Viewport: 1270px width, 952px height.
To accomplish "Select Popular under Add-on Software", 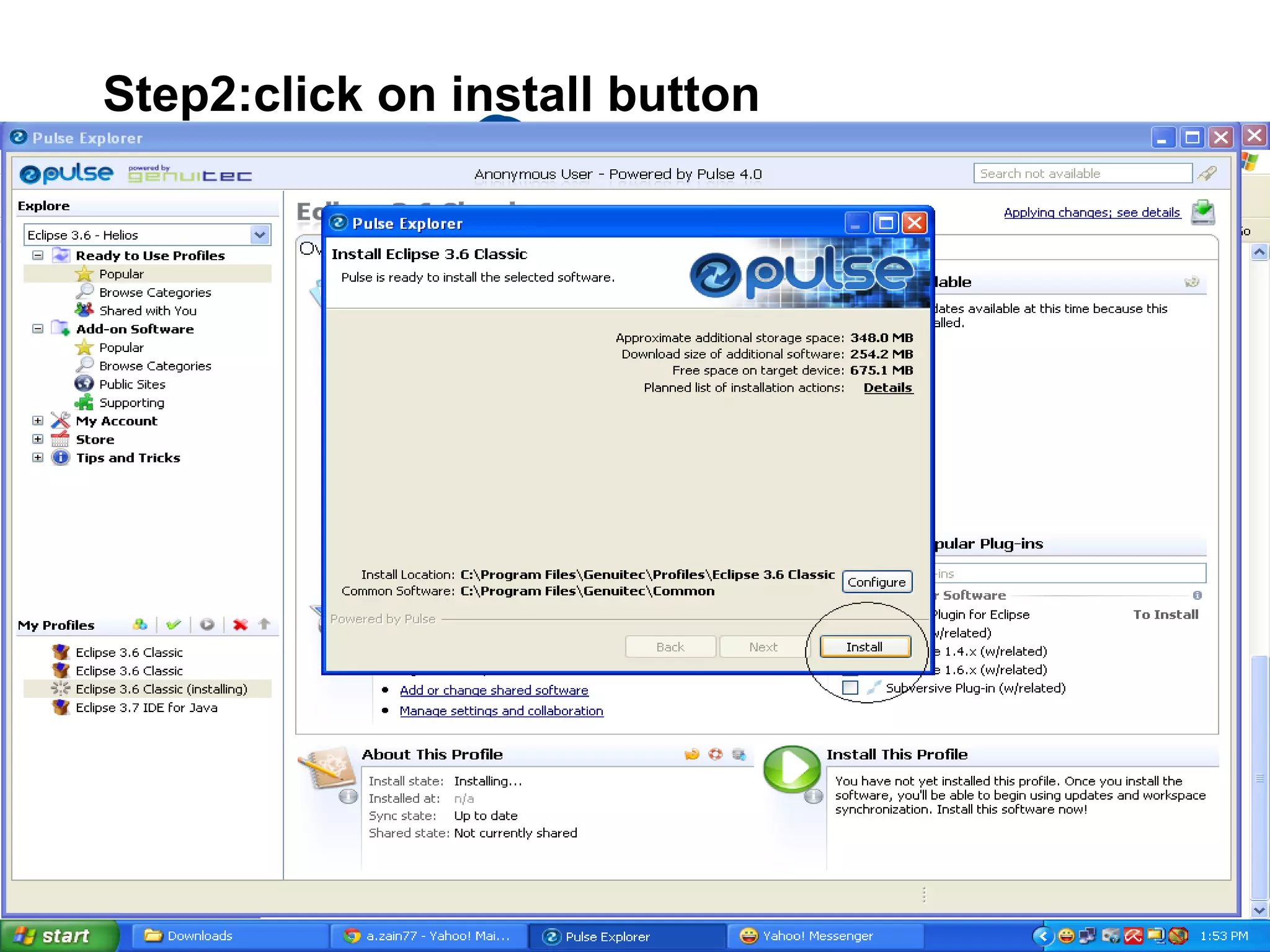I will tap(121, 347).
